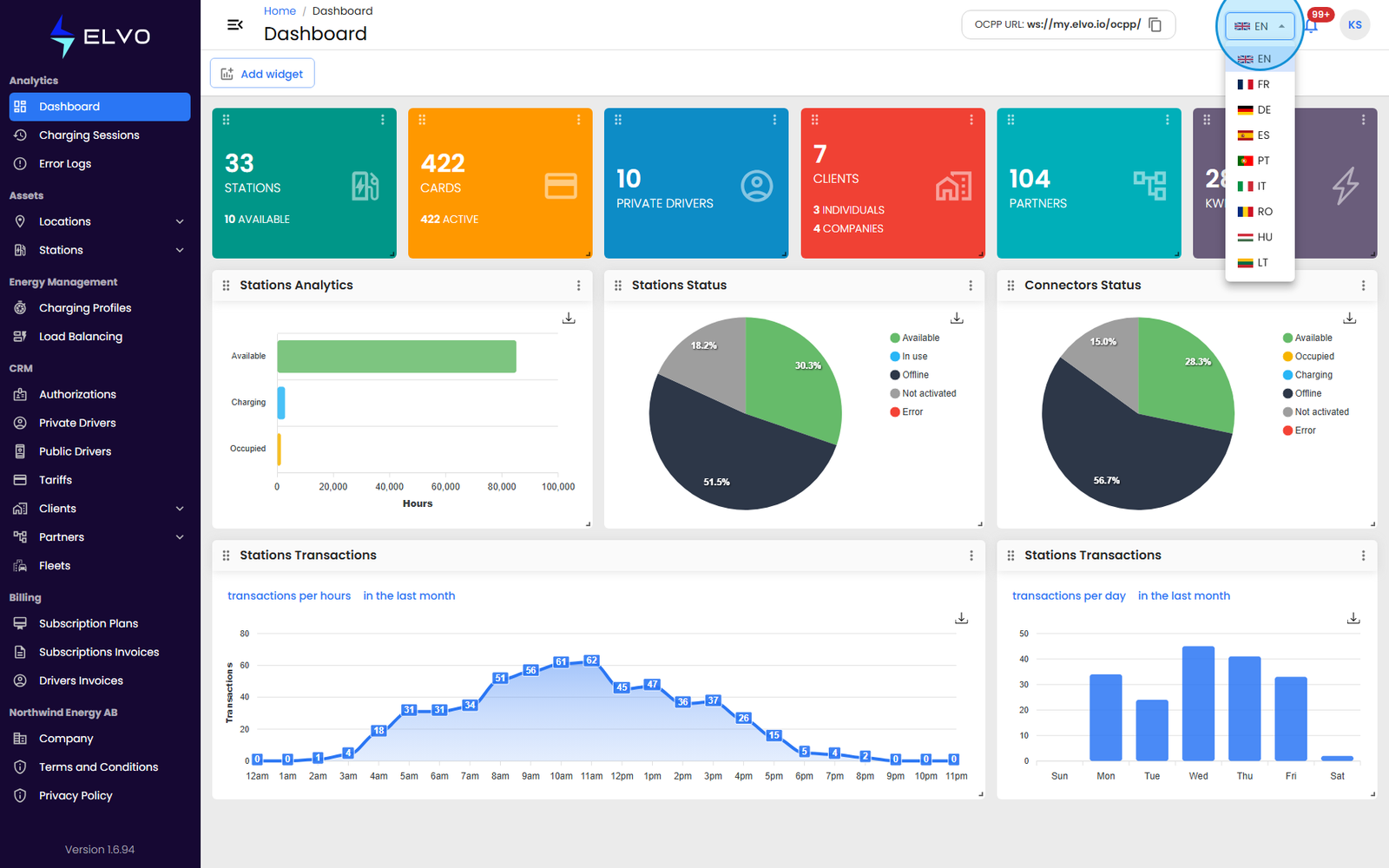This screenshot has width=1389, height=868.
Task: Collapse the sidebar menu toggle icon
Action: [234, 24]
